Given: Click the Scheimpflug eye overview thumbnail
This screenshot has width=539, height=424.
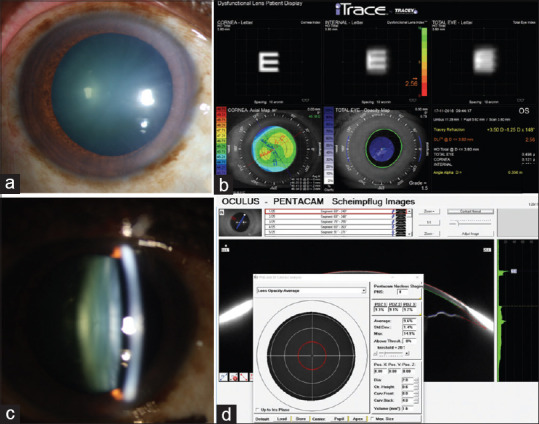Looking at the screenshot, I should (x=240, y=222).
